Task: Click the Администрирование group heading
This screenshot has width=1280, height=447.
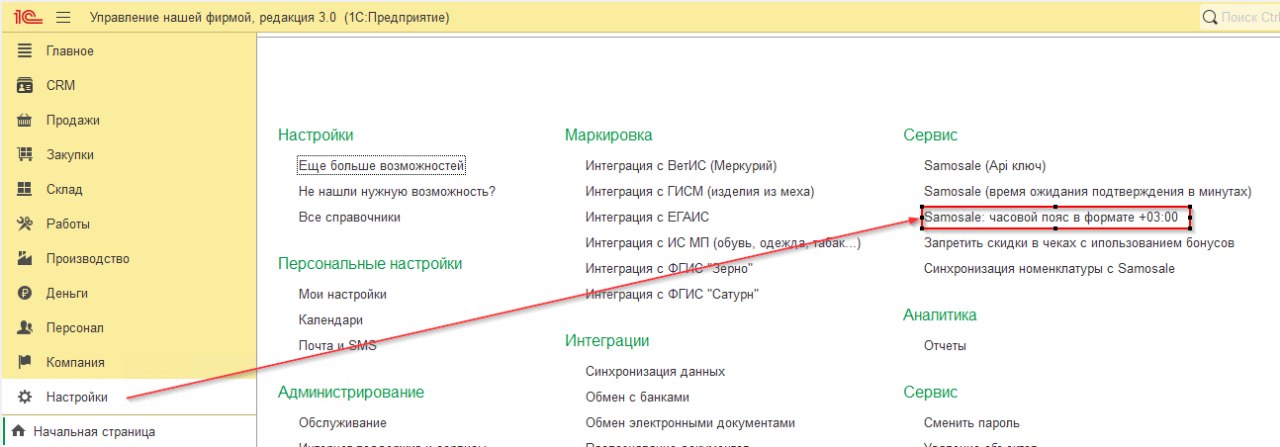Action: coord(351,392)
